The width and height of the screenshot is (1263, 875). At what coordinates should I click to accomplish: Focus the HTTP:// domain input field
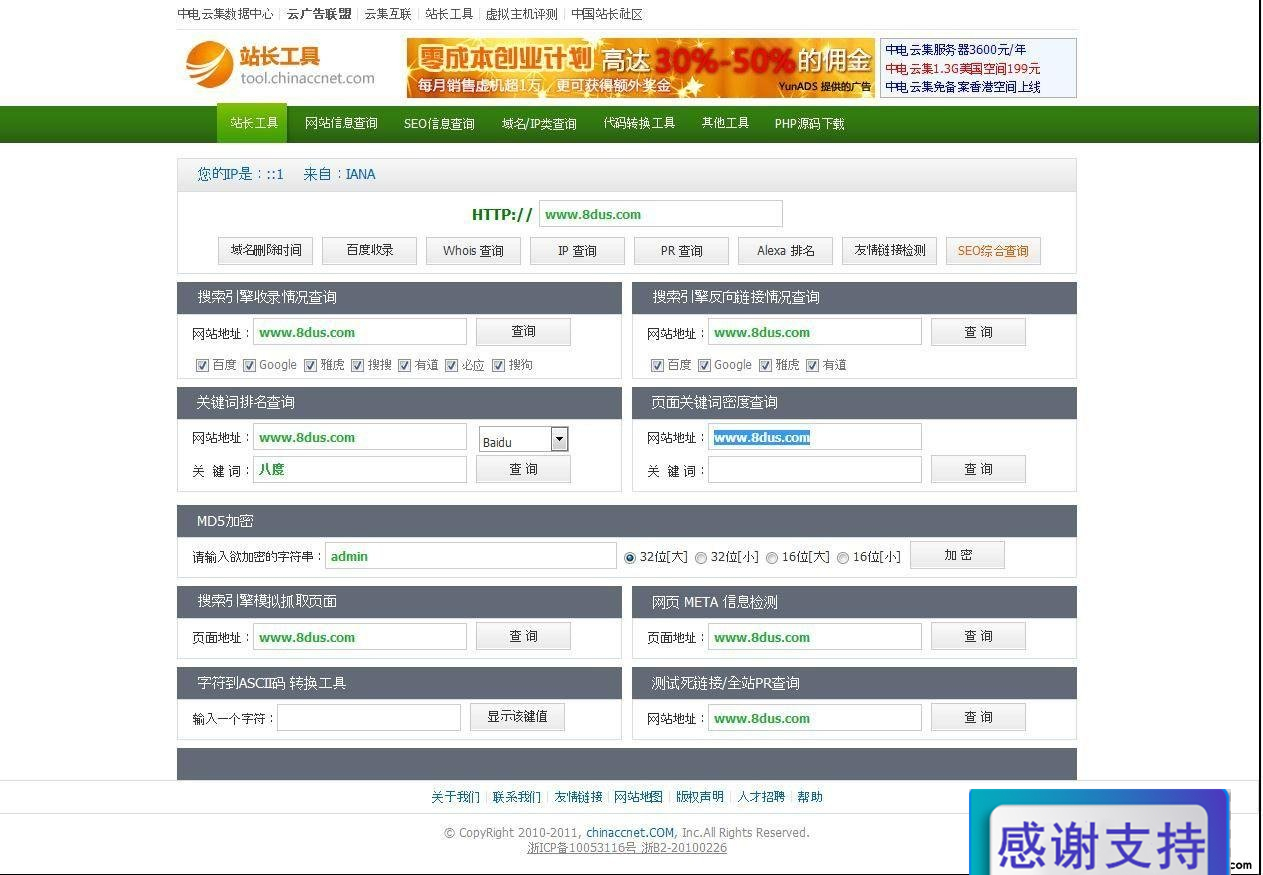coord(661,214)
